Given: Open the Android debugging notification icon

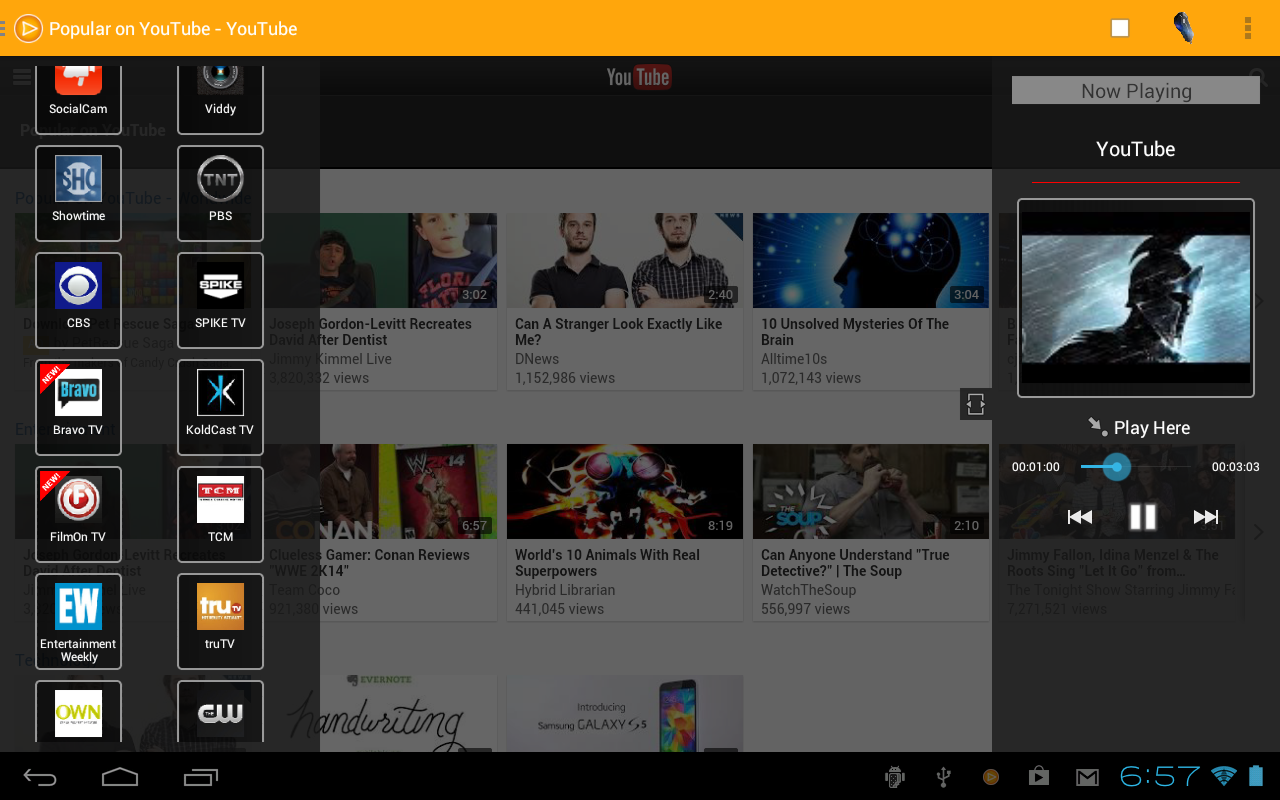Looking at the screenshot, I should pos(895,777).
